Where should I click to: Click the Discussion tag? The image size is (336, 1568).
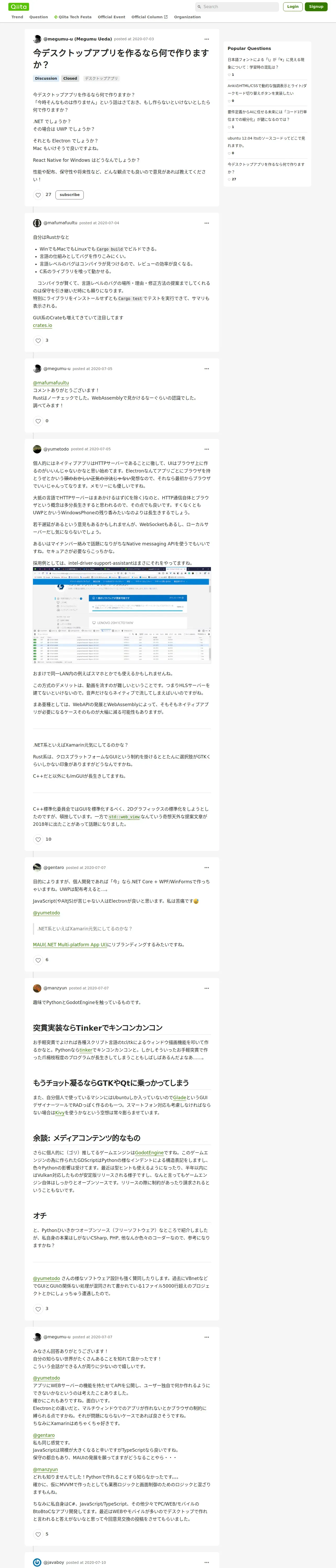click(46, 78)
